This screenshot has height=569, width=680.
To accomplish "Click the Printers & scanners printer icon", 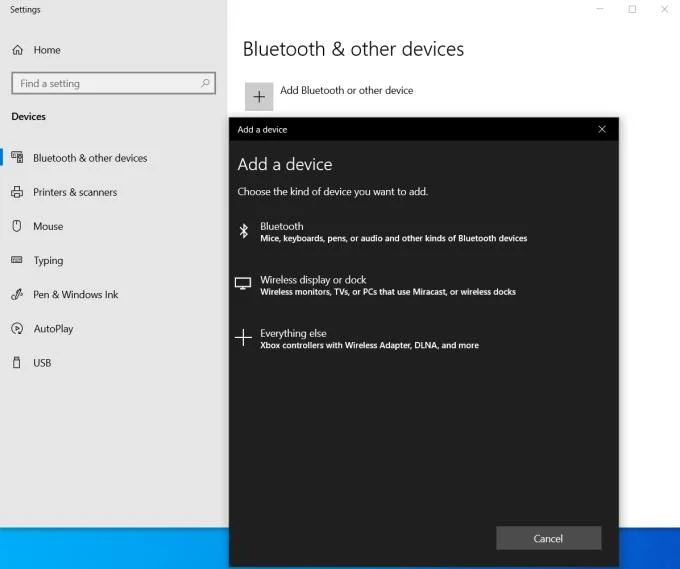I will pos(17,192).
